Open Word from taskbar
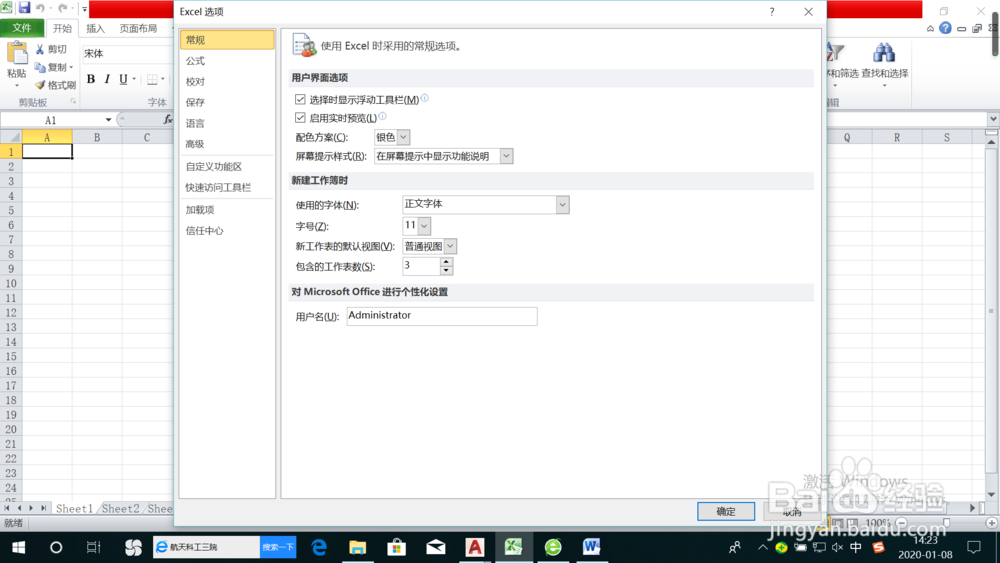Image resolution: width=1000 pixels, height=563 pixels. pyautogui.click(x=591, y=547)
